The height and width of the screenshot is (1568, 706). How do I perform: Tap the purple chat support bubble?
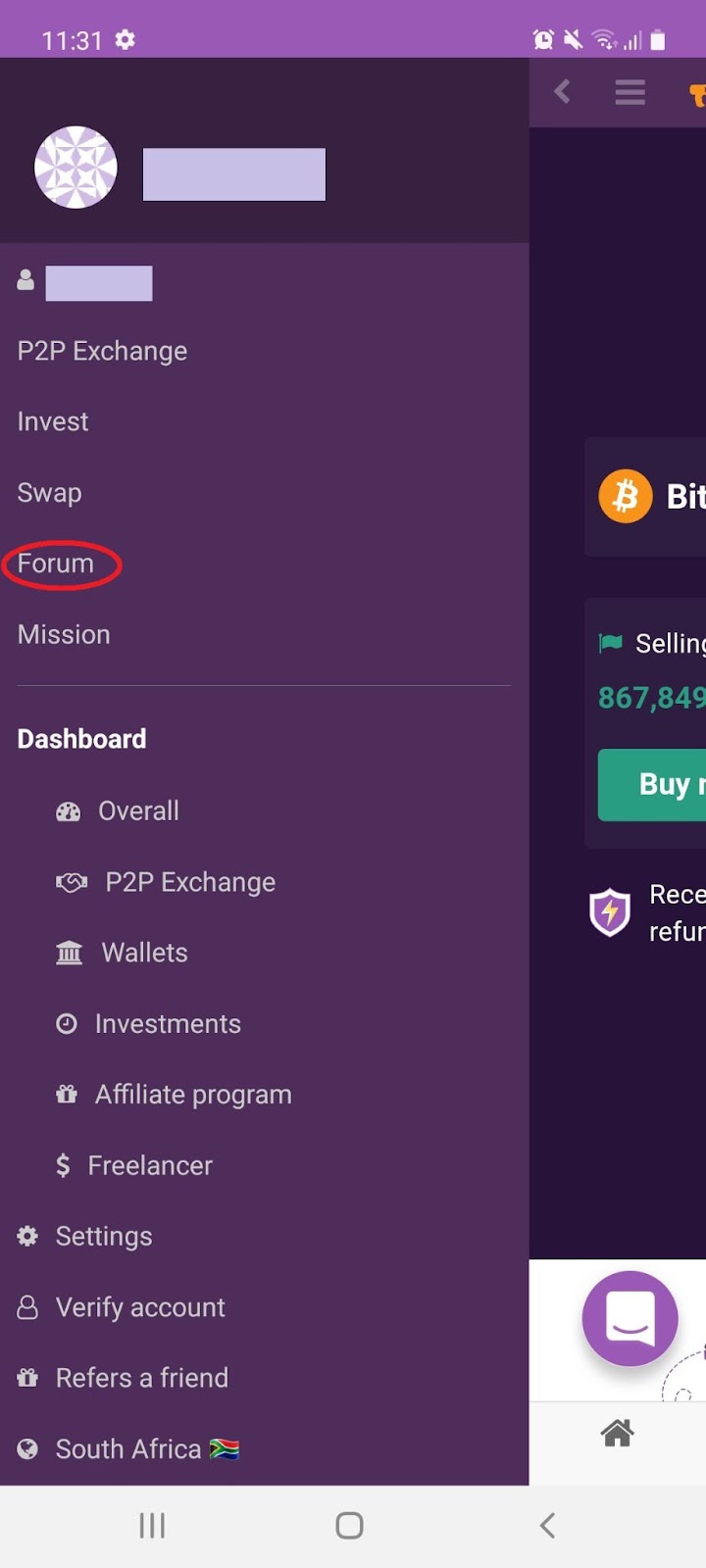(x=630, y=1318)
